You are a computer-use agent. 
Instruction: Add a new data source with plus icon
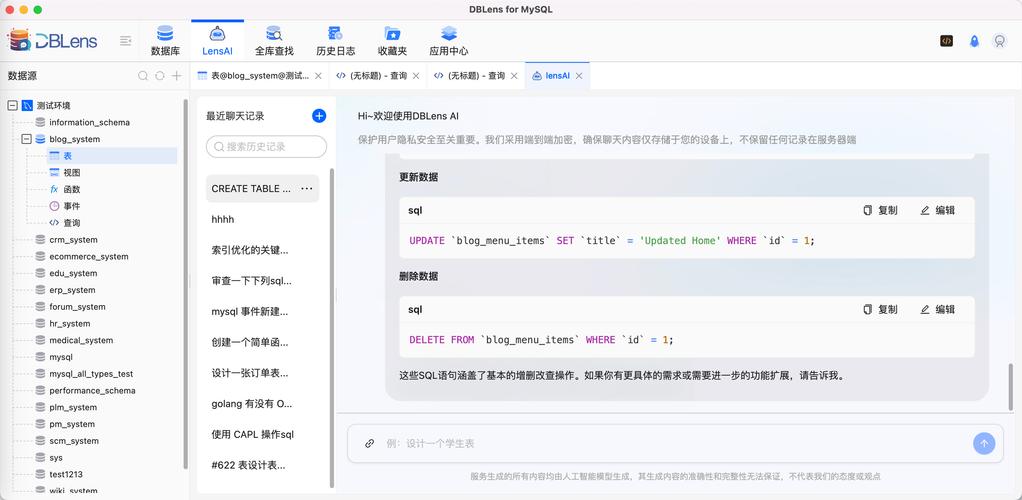coord(177,76)
